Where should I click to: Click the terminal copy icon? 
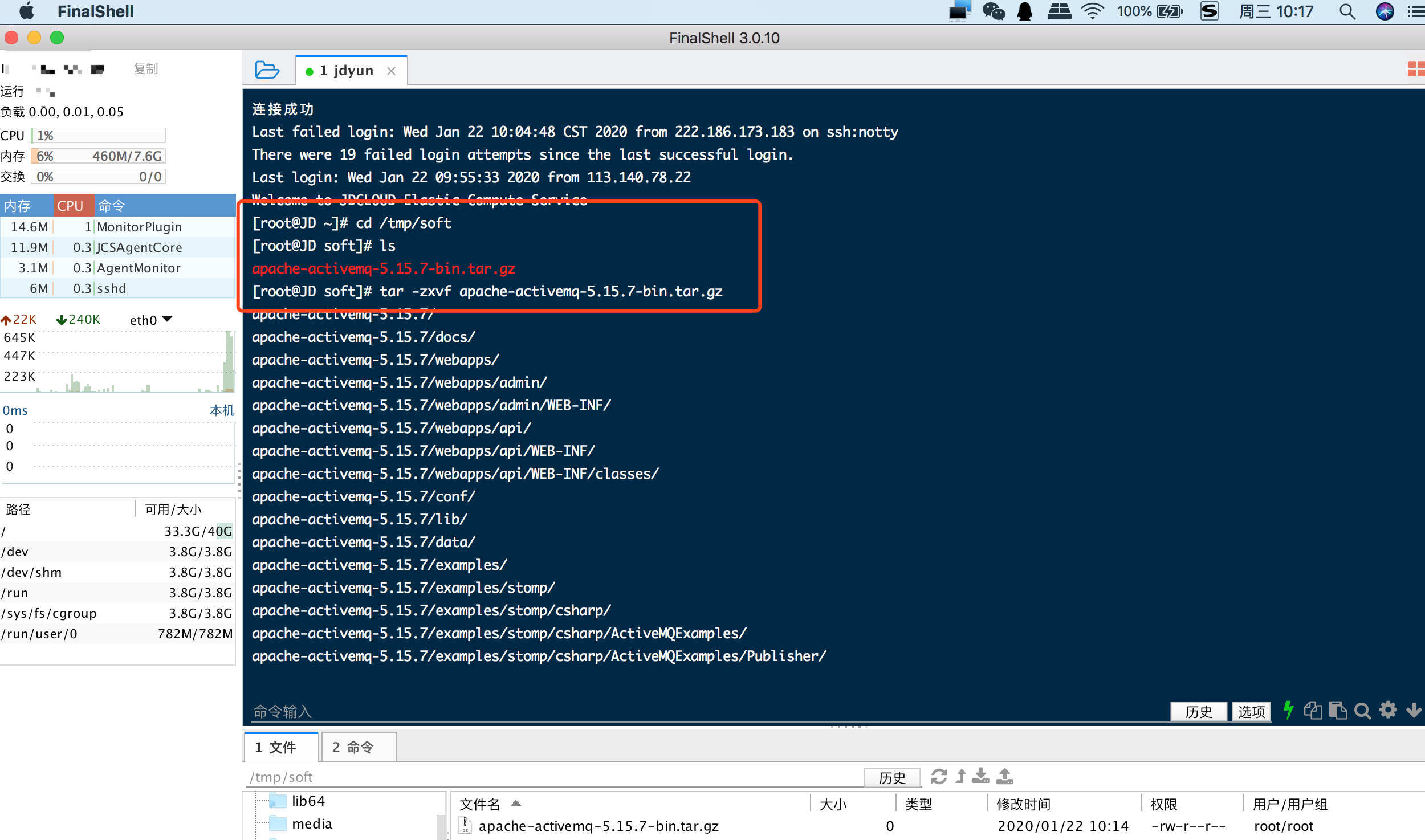coord(1313,711)
